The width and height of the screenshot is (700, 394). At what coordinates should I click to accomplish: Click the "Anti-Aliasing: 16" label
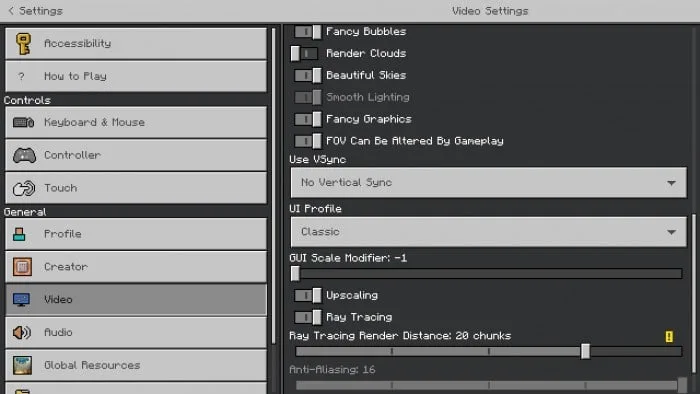point(332,370)
